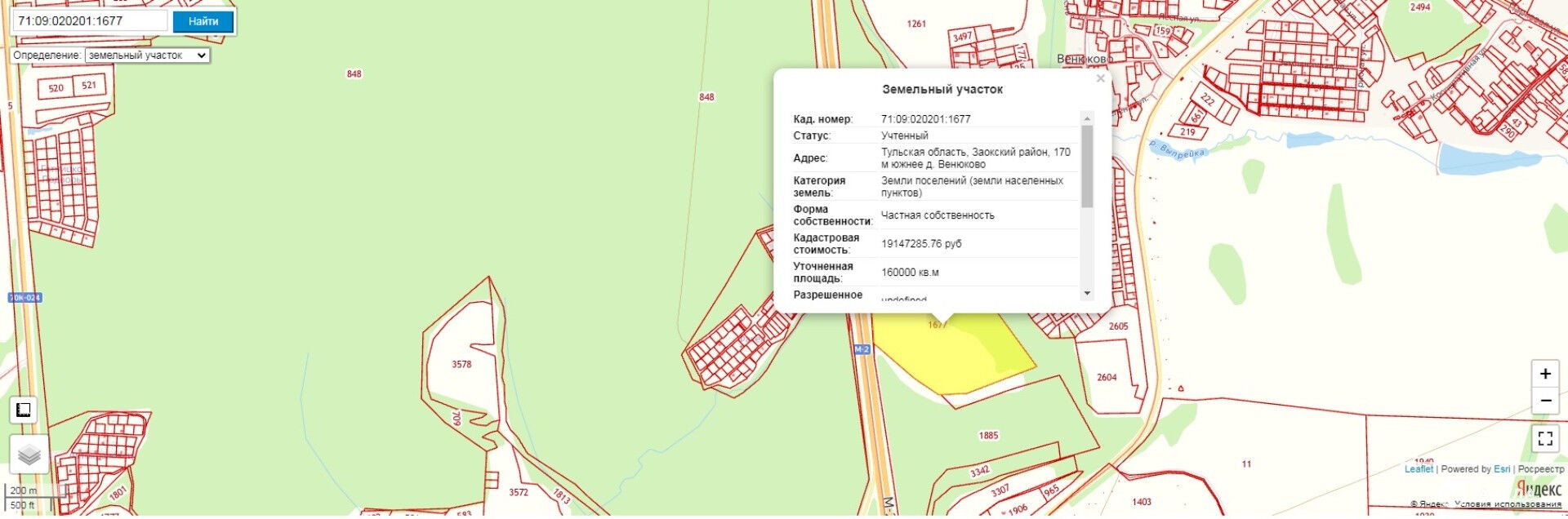
Task: Click the Найти search button
Action: point(203,21)
